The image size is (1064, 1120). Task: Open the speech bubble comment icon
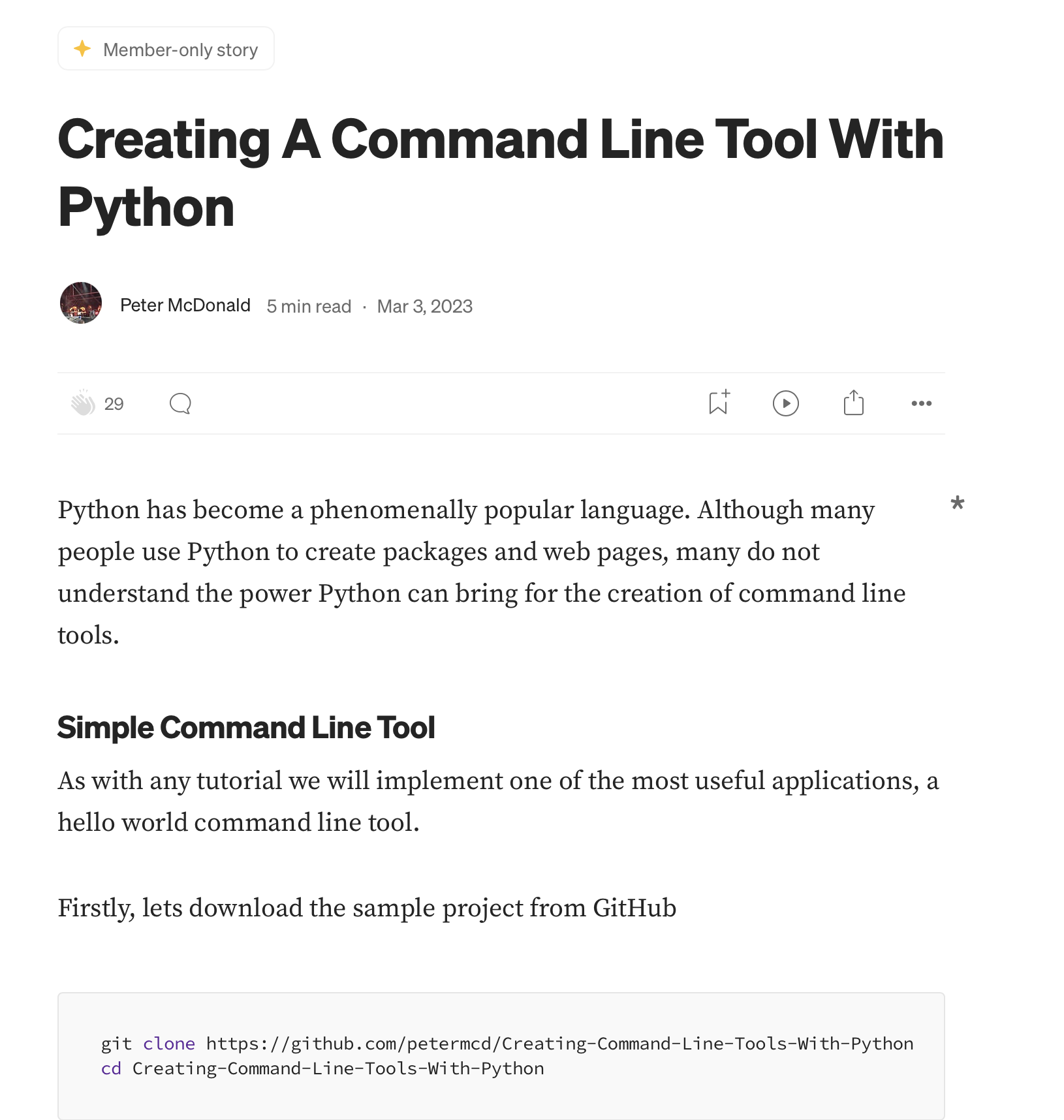pos(180,403)
